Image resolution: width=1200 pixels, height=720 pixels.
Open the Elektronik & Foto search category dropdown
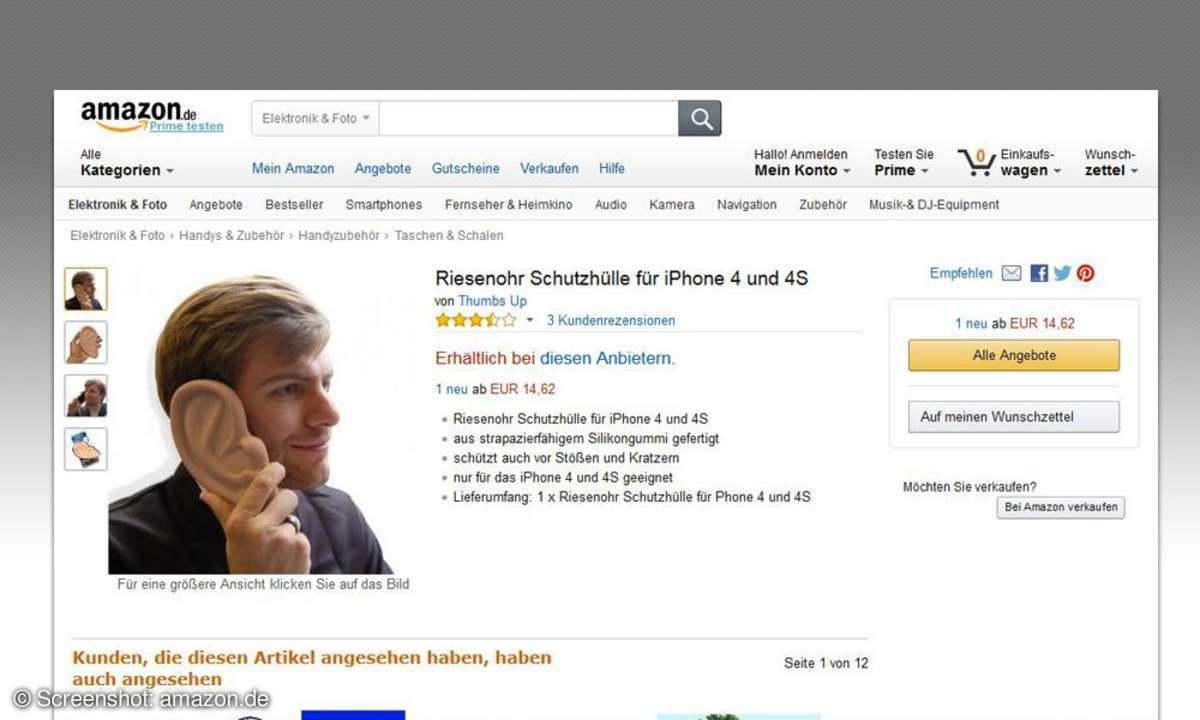(x=315, y=119)
